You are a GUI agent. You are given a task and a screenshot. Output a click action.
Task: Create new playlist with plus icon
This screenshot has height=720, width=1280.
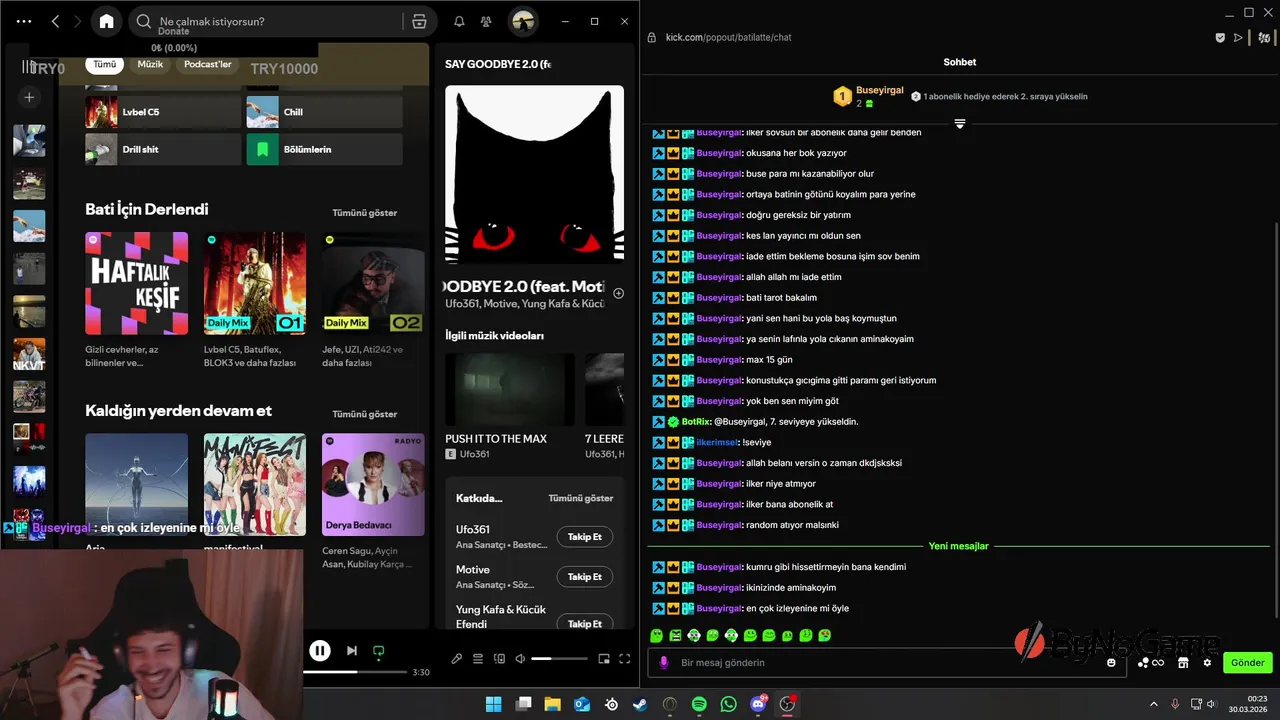[x=29, y=97]
